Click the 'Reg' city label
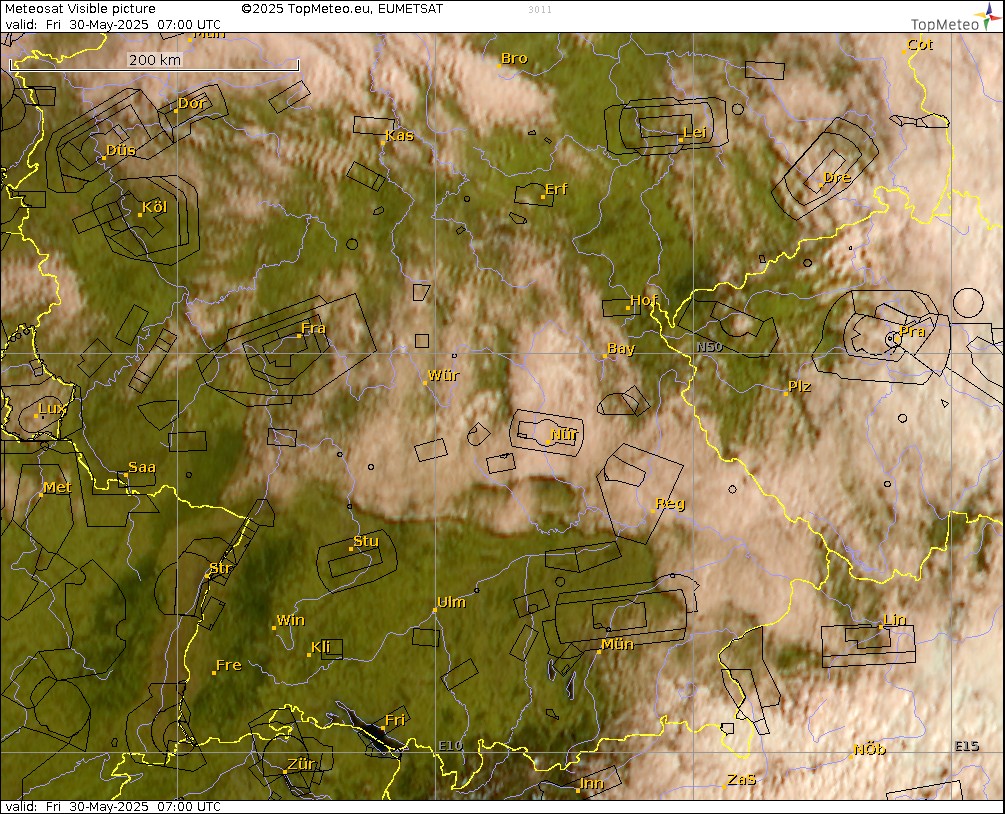 pos(670,504)
